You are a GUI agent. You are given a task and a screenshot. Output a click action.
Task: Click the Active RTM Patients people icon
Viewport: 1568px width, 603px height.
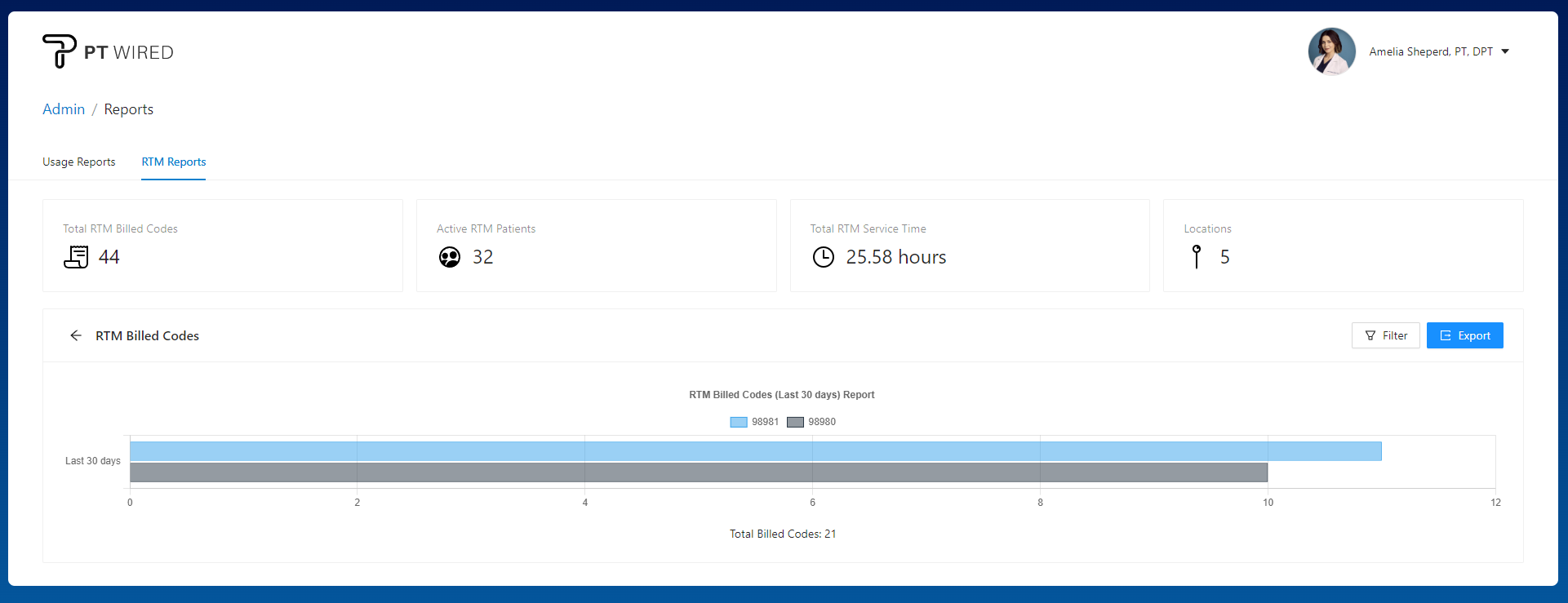tap(450, 257)
